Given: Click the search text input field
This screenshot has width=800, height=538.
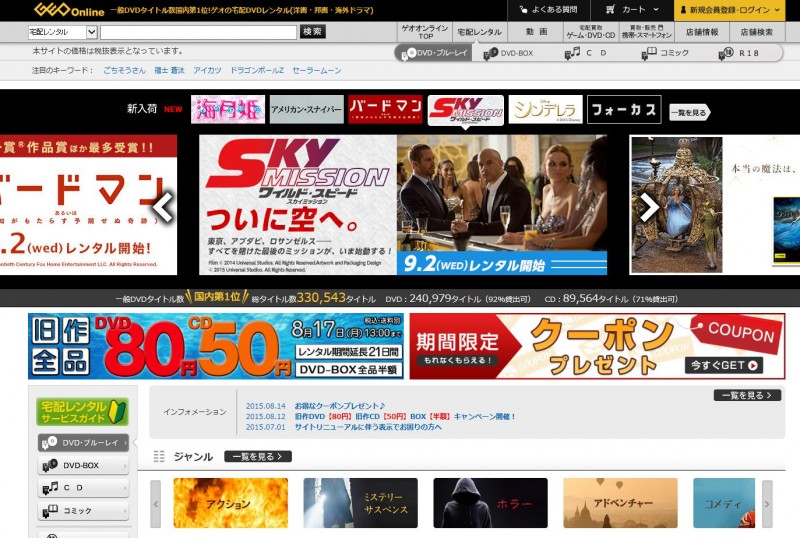Looking at the screenshot, I should click(198, 32).
